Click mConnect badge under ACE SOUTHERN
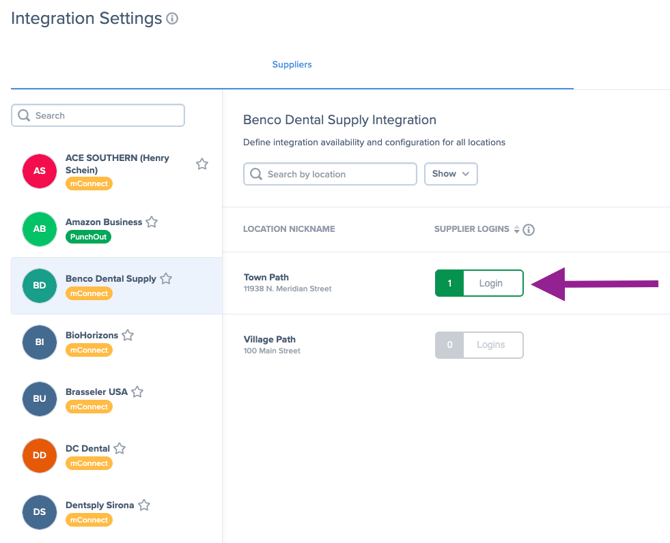 pos(89,184)
